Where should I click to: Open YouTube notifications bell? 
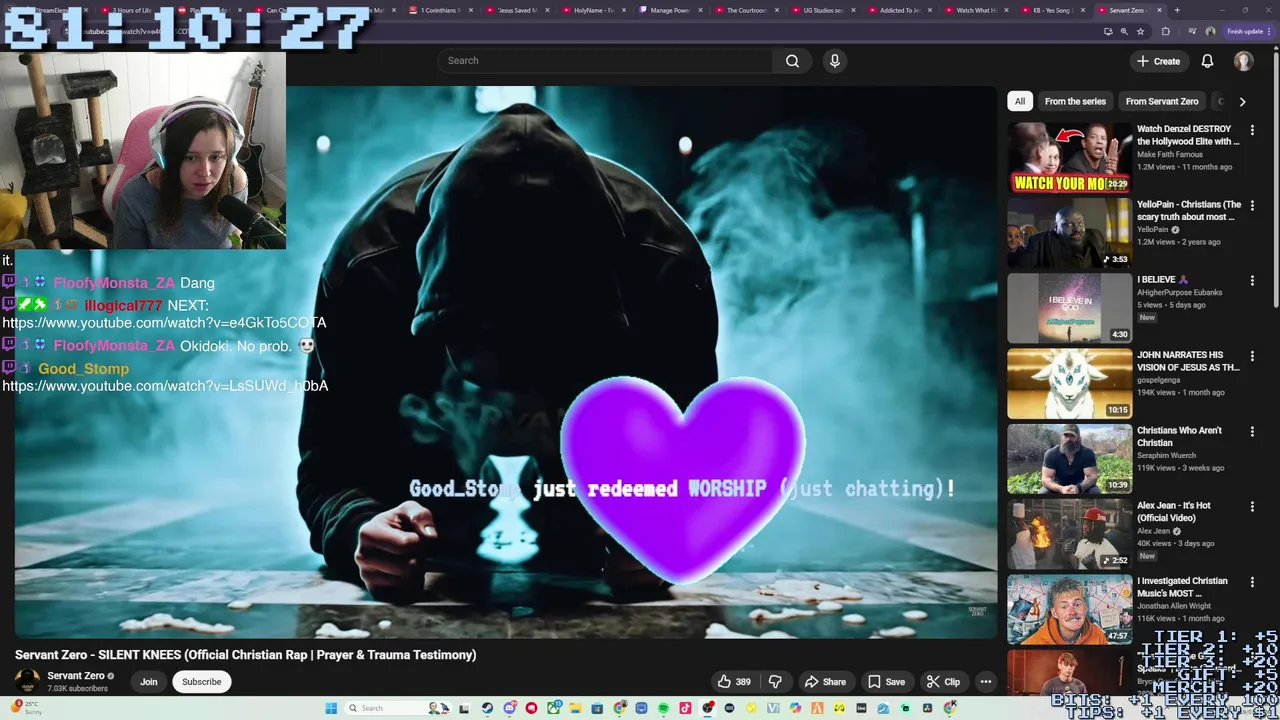coord(1207,61)
